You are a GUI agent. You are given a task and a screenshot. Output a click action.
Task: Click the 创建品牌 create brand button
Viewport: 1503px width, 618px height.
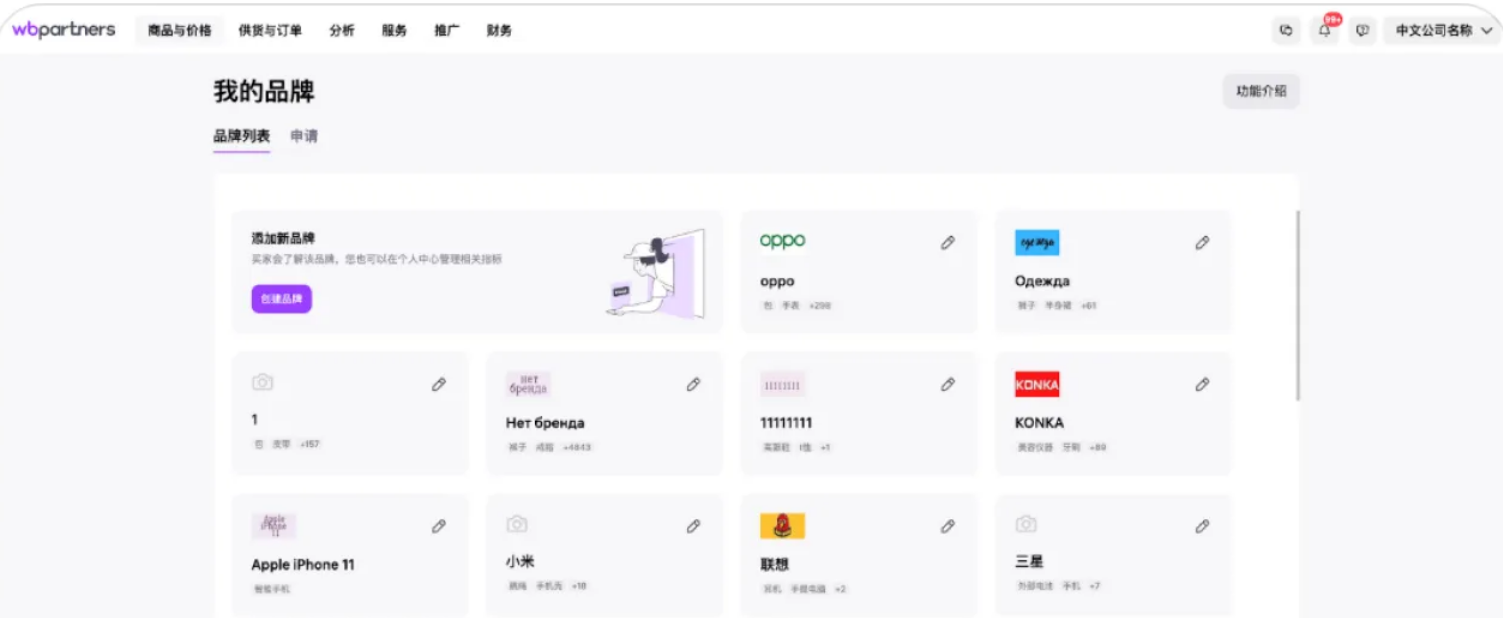(281, 299)
